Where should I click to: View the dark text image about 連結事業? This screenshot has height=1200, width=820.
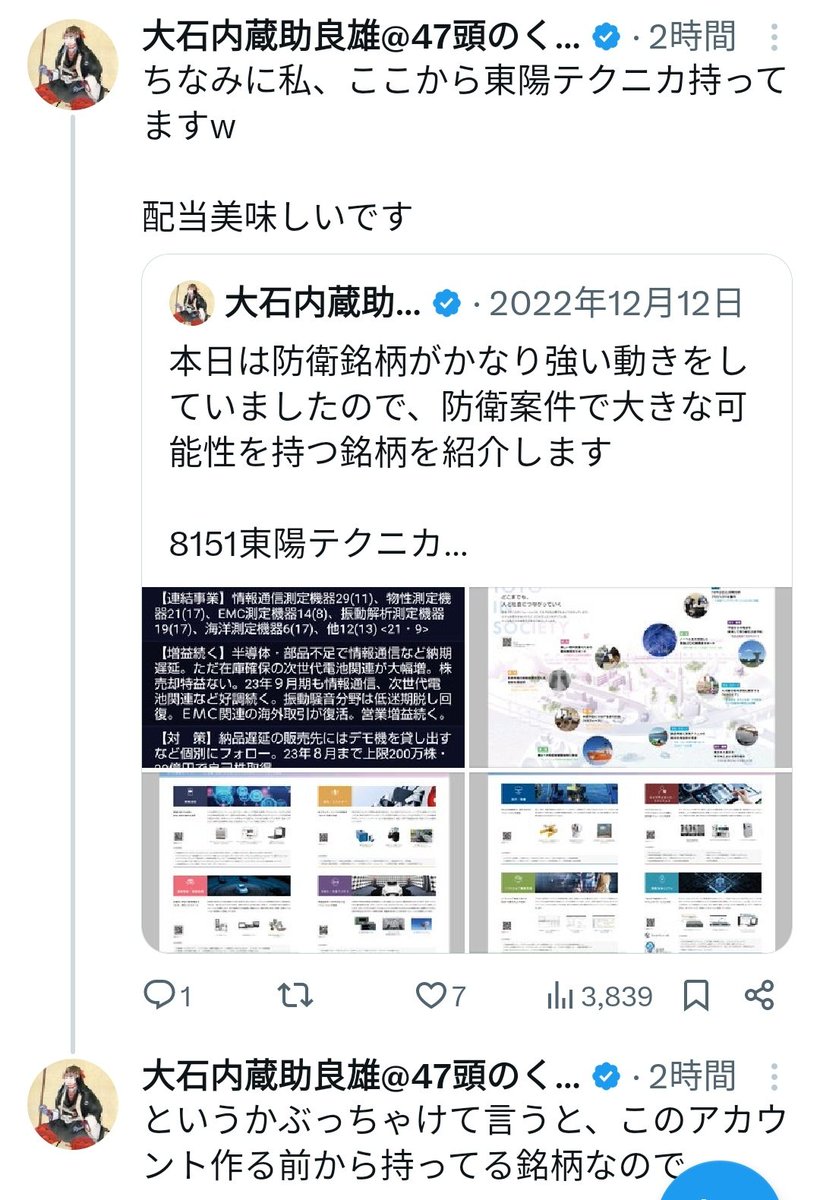point(304,677)
